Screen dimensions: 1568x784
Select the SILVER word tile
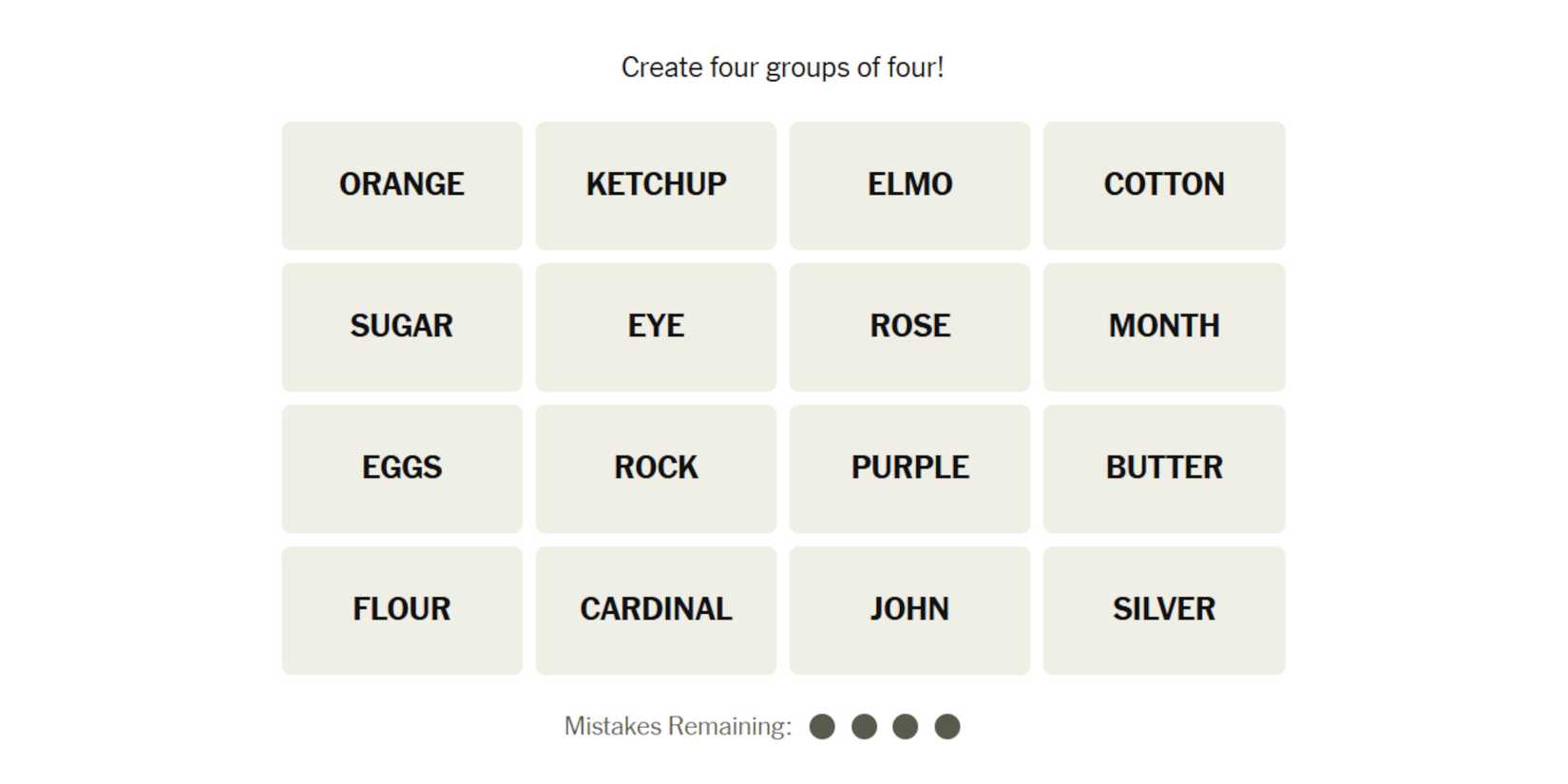pyautogui.click(x=1164, y=610)
